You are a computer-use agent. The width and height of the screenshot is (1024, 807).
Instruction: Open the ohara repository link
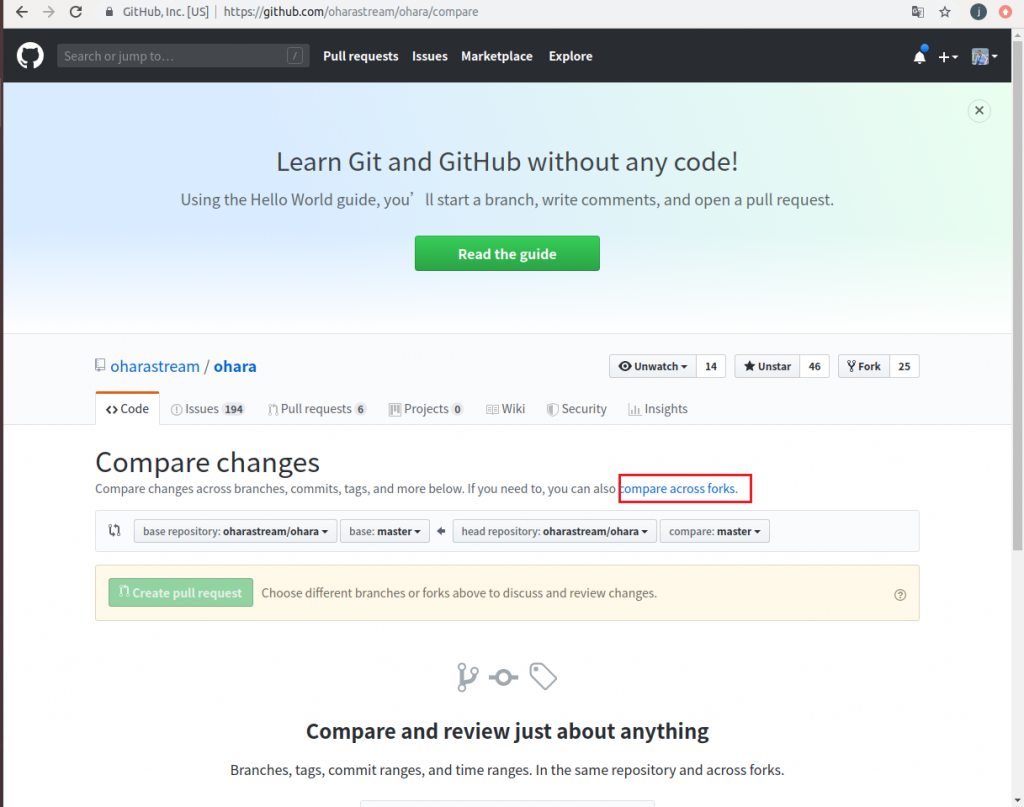click(235, 366)
